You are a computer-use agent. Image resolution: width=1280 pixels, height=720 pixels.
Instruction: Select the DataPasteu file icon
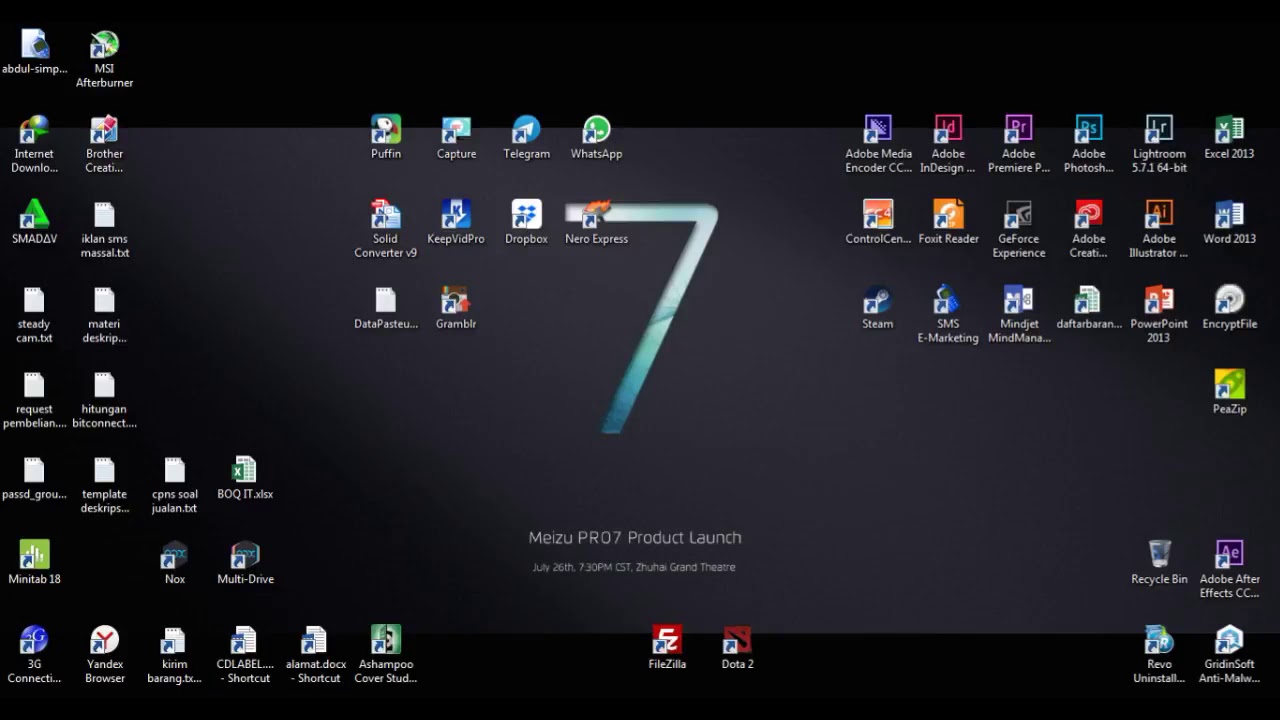coord(386,300)
